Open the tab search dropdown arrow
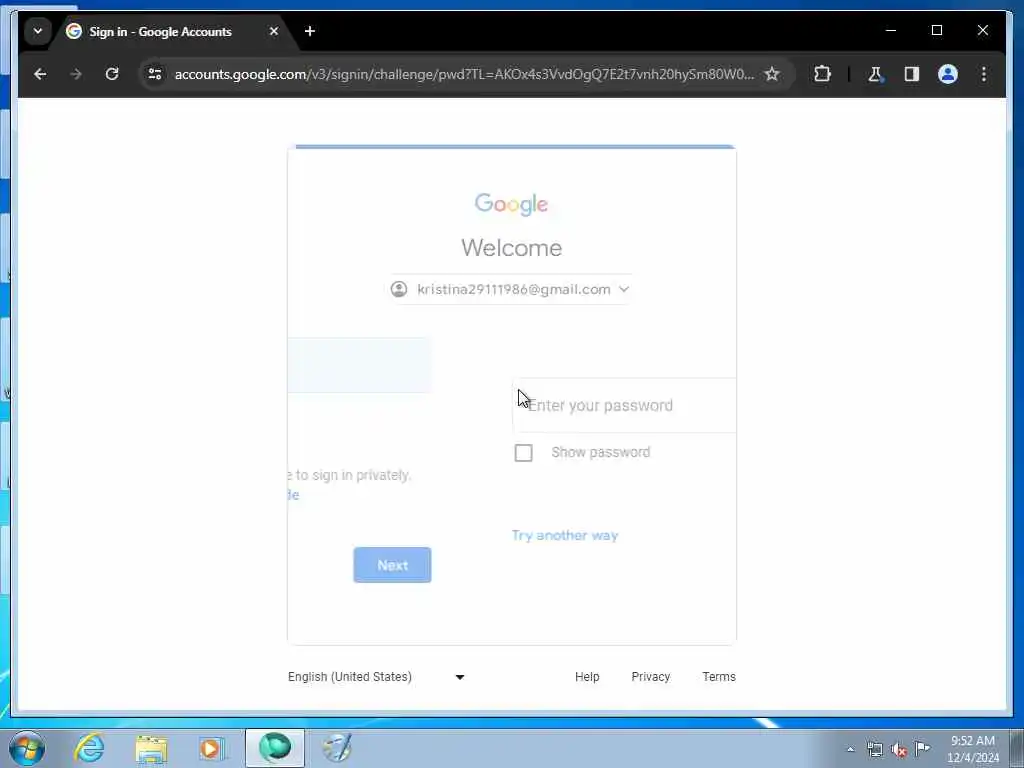The height and width of the screenshot is (768, 1024). coord(38,31)
